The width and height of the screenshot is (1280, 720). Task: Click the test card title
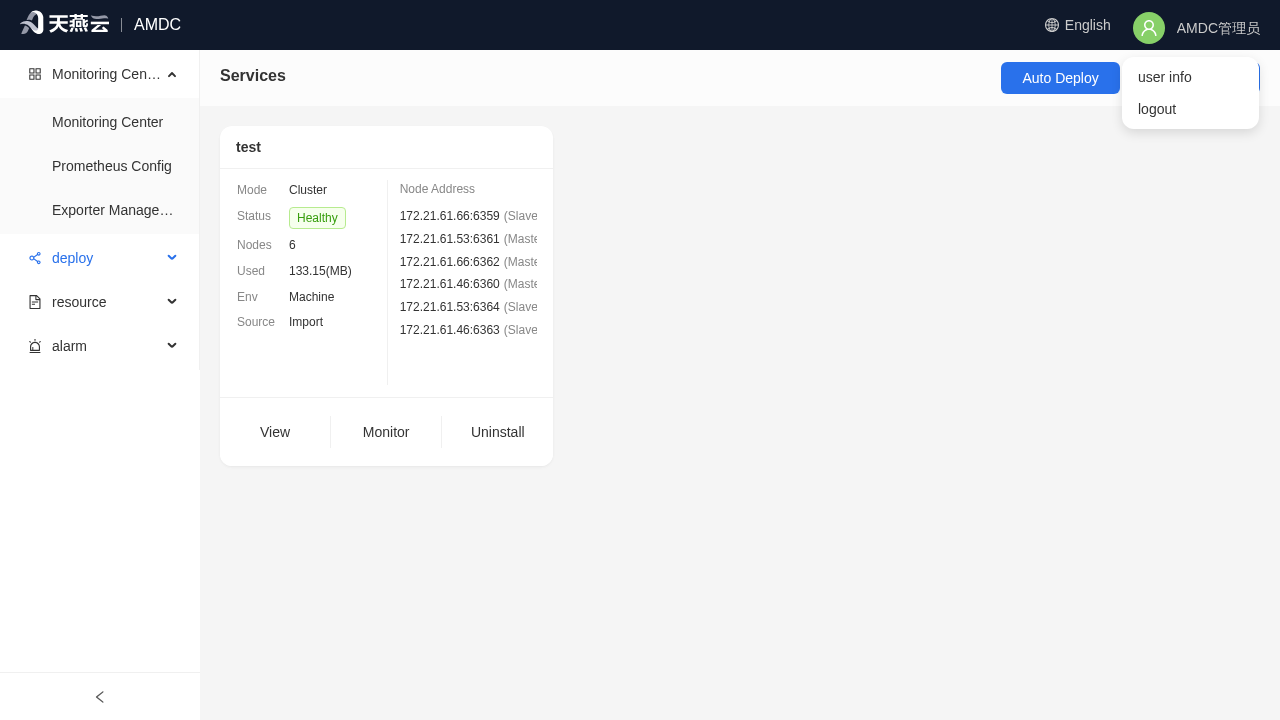(x=248, y=147)
